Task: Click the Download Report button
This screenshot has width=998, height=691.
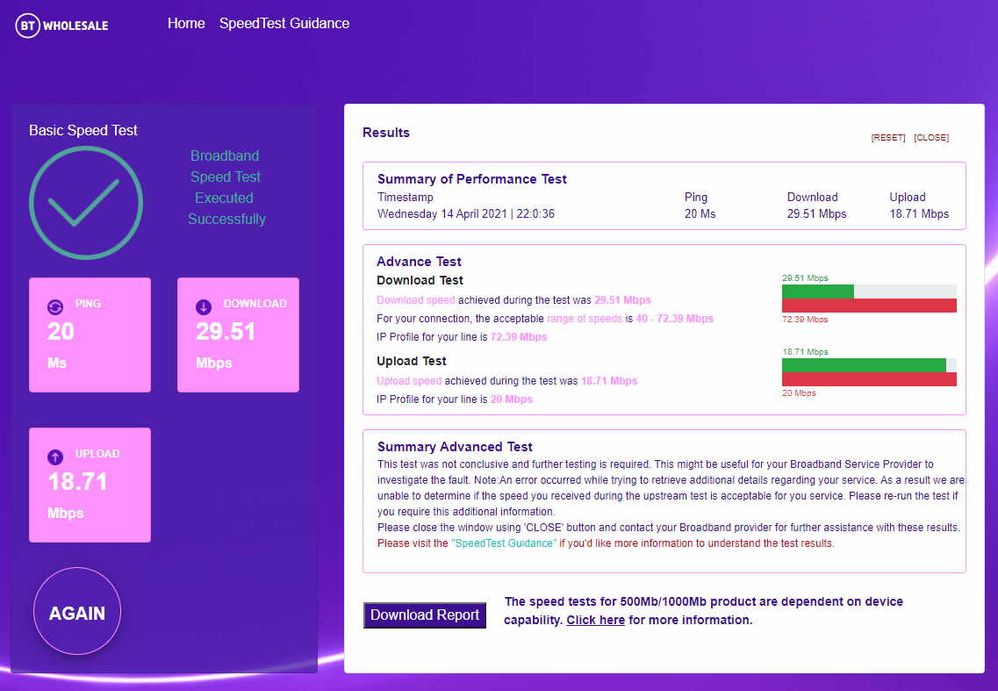Action: pyautogui.click(x=425, y=615)
